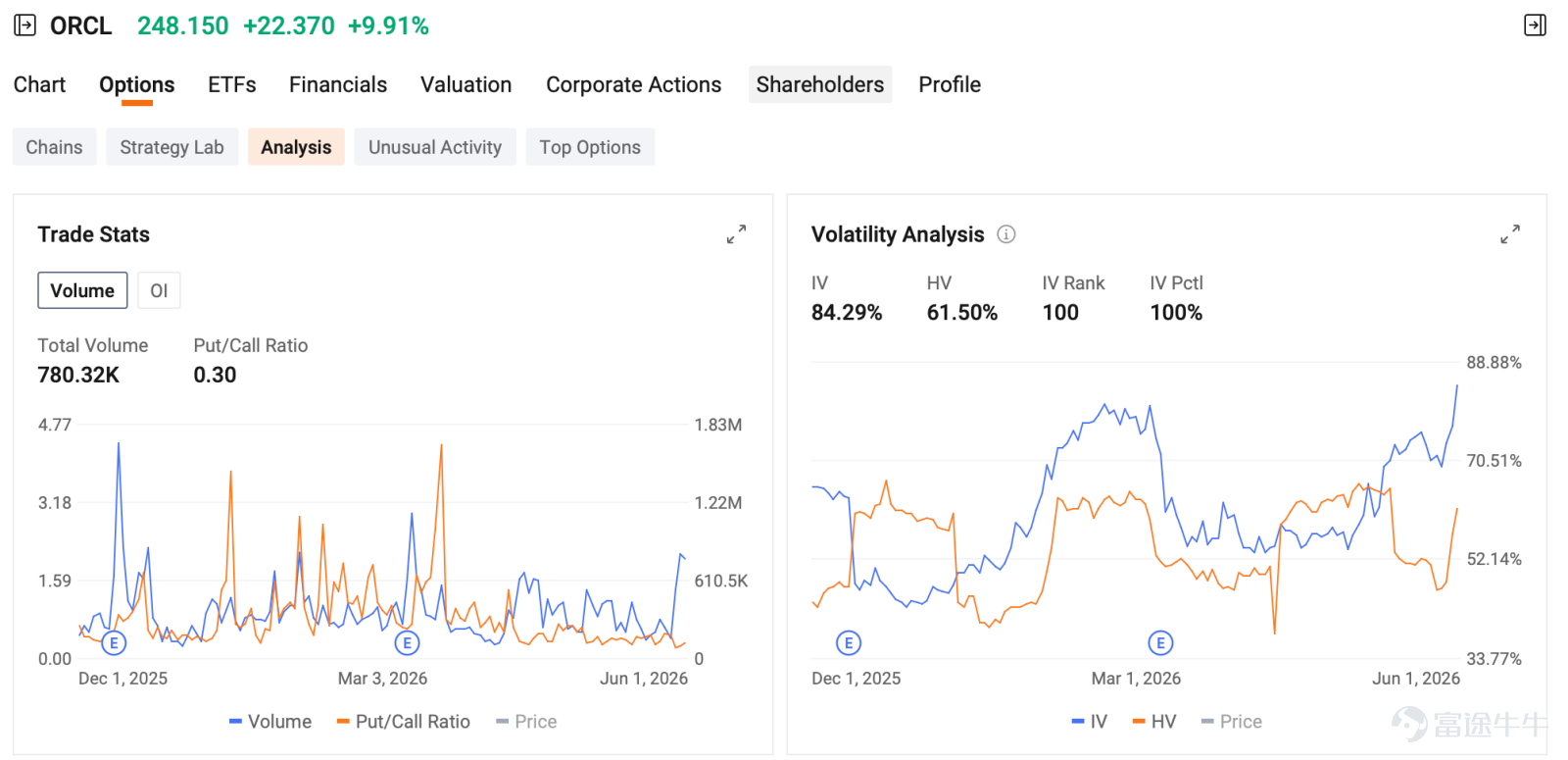The width and height of the screenshot is (1568, 760).
Task: Click the HV value 61.50%
Action: pyautogui.click(x=962, y=312)
